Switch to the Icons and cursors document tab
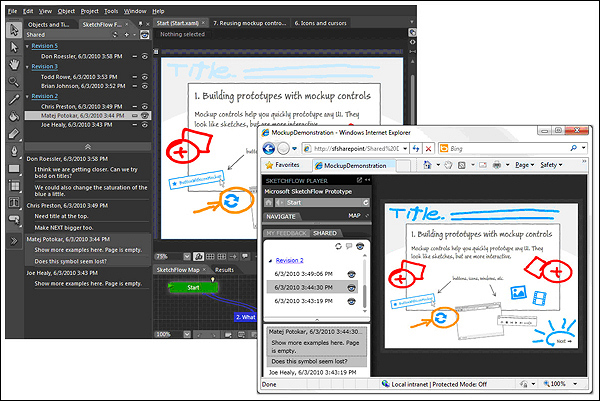The image size is (600, 401). pyautogui.click(x=320, y=23)
